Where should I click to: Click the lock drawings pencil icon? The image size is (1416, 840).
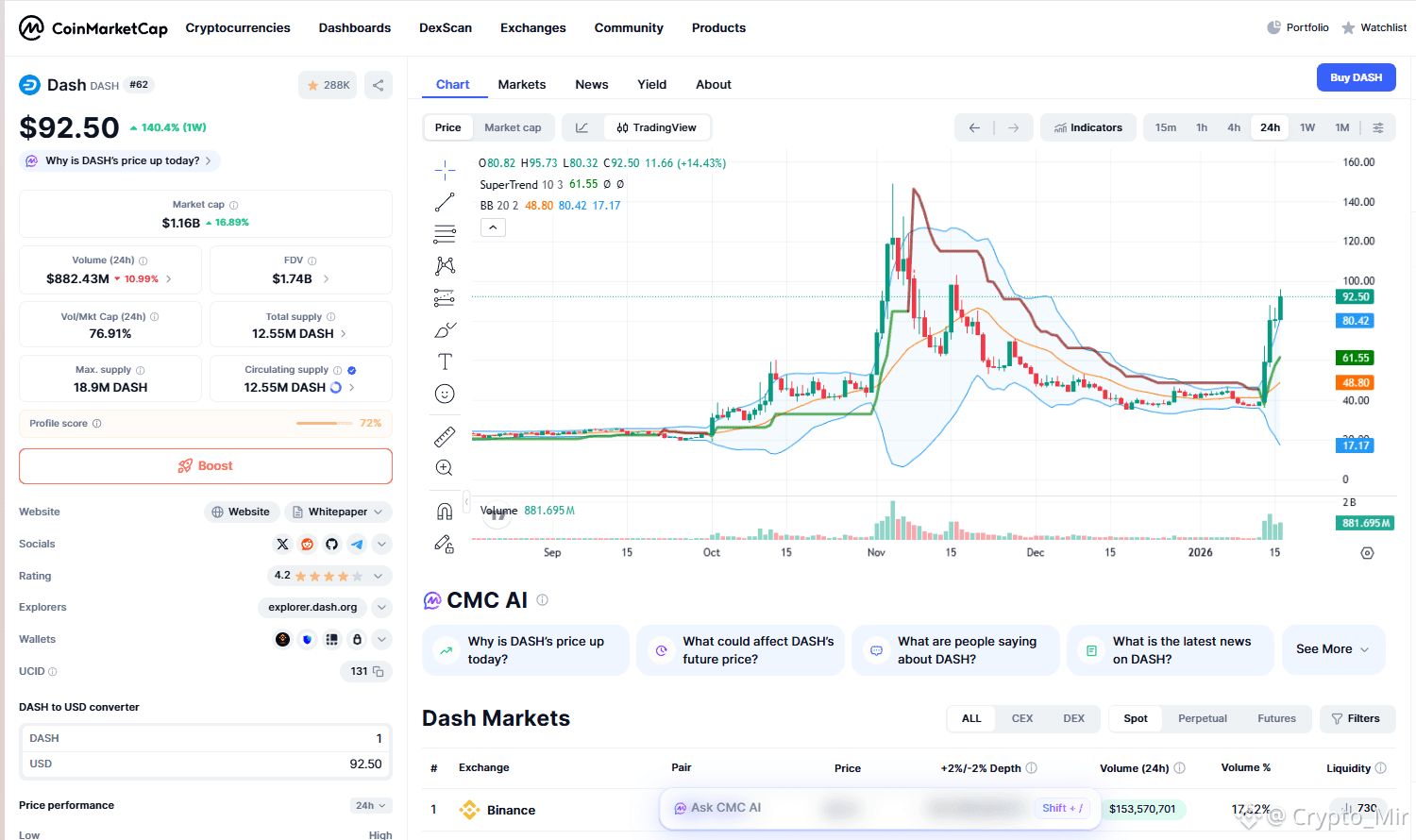click(445, 544)
